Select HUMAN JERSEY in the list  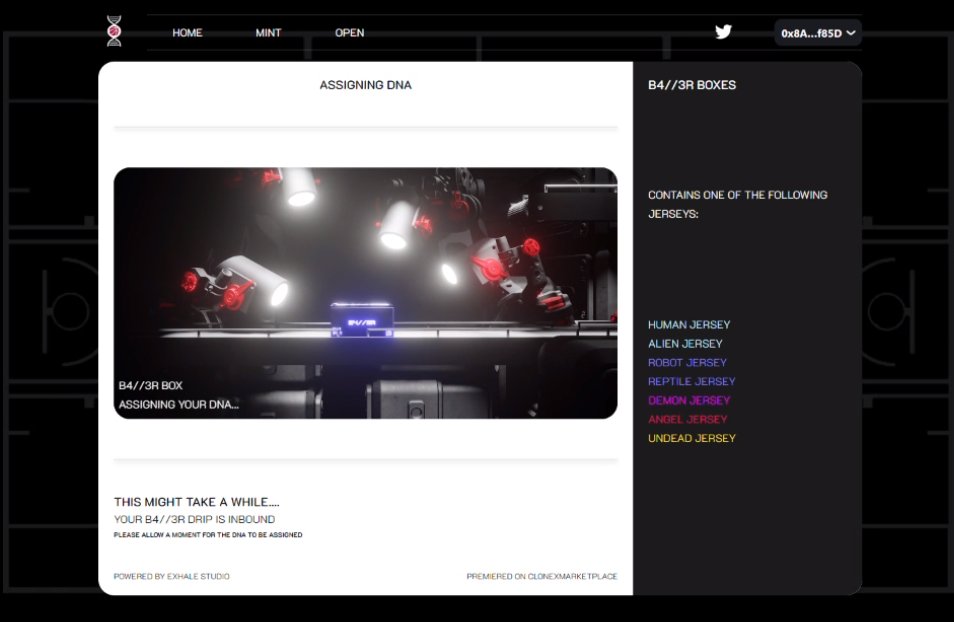(x=689, y=325)
